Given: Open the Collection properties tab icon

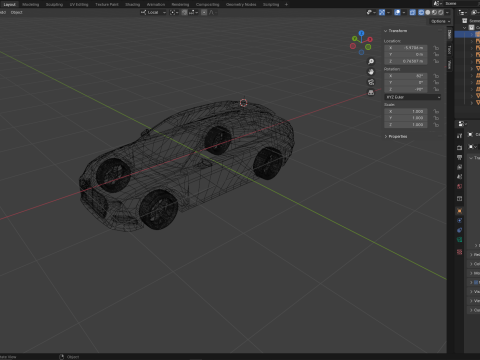Looking at the screenshot, I should tap(459, 199).
